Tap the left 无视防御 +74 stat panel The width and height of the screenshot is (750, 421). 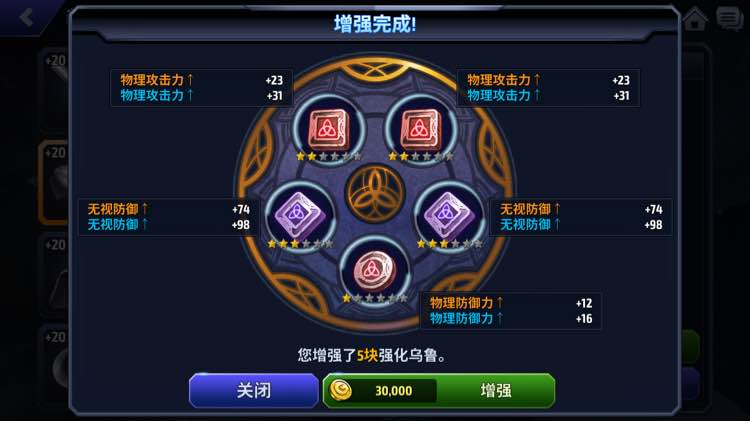pyautogui.click(x=169, y=217)
